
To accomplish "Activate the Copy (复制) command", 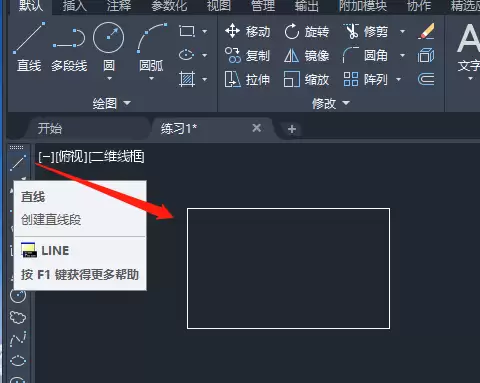I will tap(247, 55).
